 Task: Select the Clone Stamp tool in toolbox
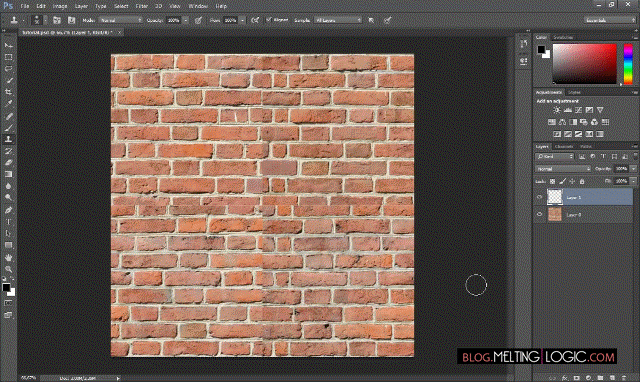point(8,139)
